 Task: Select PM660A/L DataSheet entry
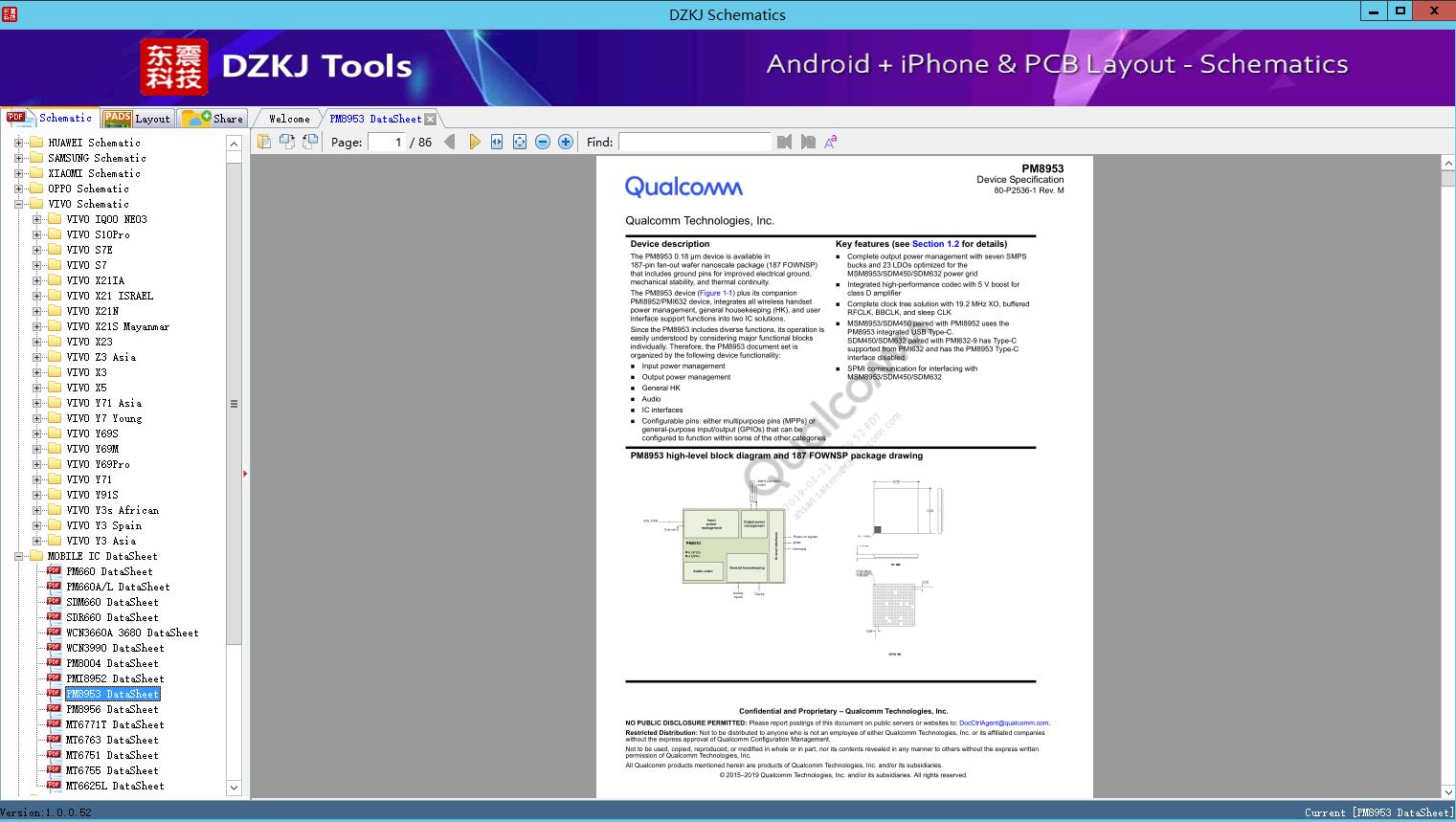point(118,587)
